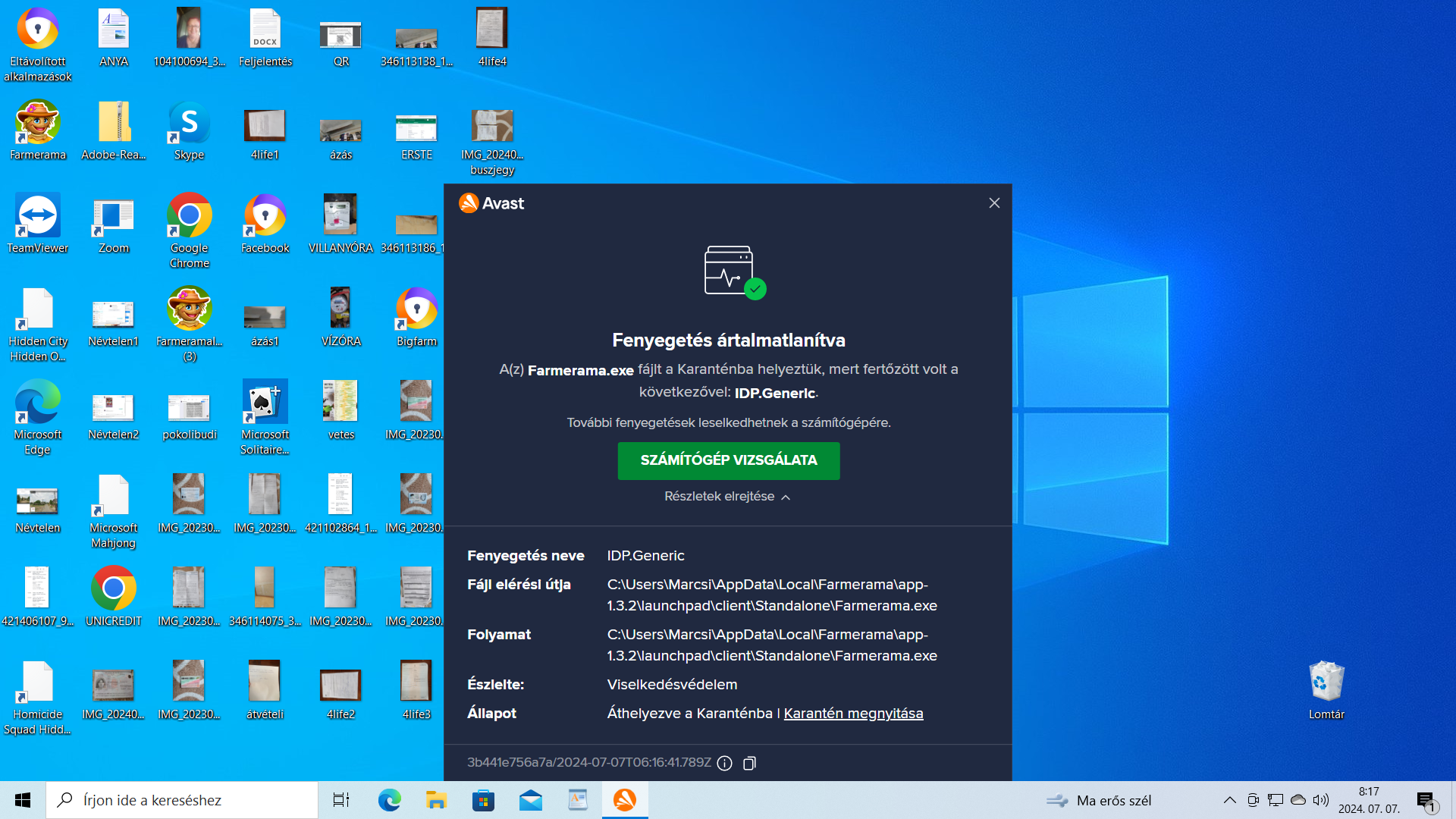This screenshot has width=1456, height=819.
Task: Click the taskbar search field
Action: click(x=182, y=800)
